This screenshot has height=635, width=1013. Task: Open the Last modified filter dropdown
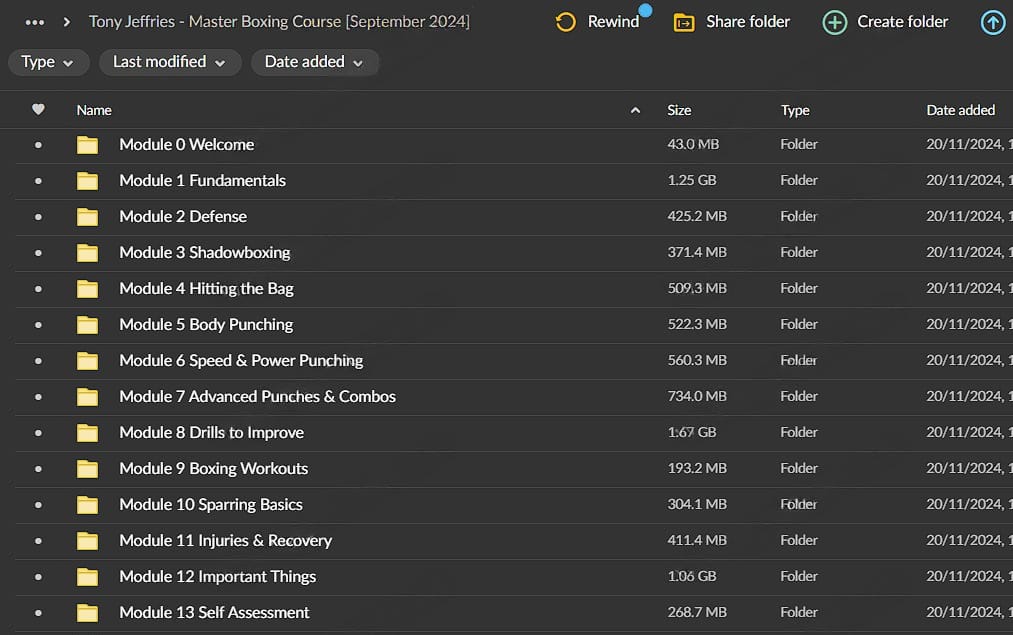tap(169, 62)
